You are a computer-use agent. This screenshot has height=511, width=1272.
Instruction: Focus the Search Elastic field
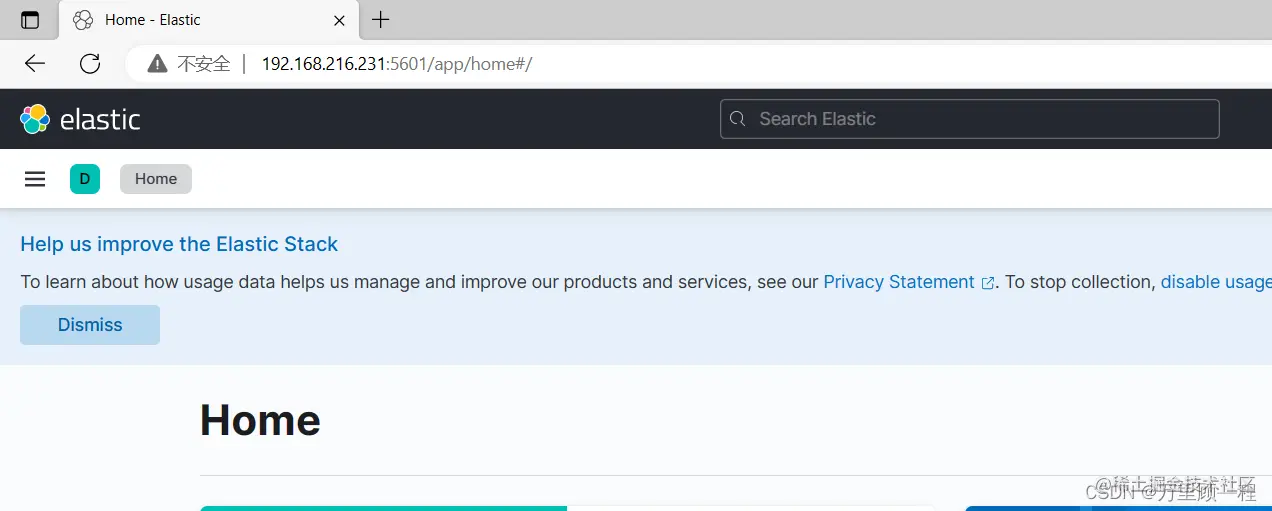[970, 119]
